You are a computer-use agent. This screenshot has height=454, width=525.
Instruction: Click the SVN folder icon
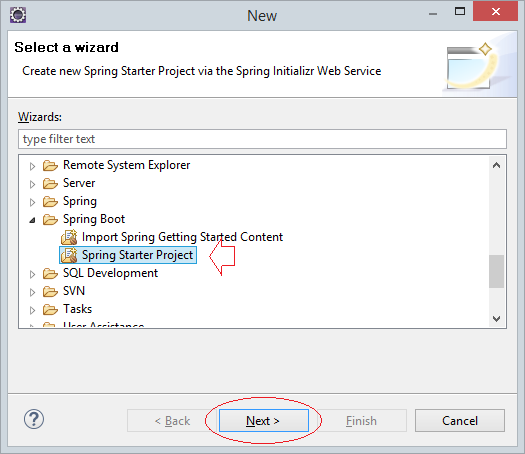50,292
